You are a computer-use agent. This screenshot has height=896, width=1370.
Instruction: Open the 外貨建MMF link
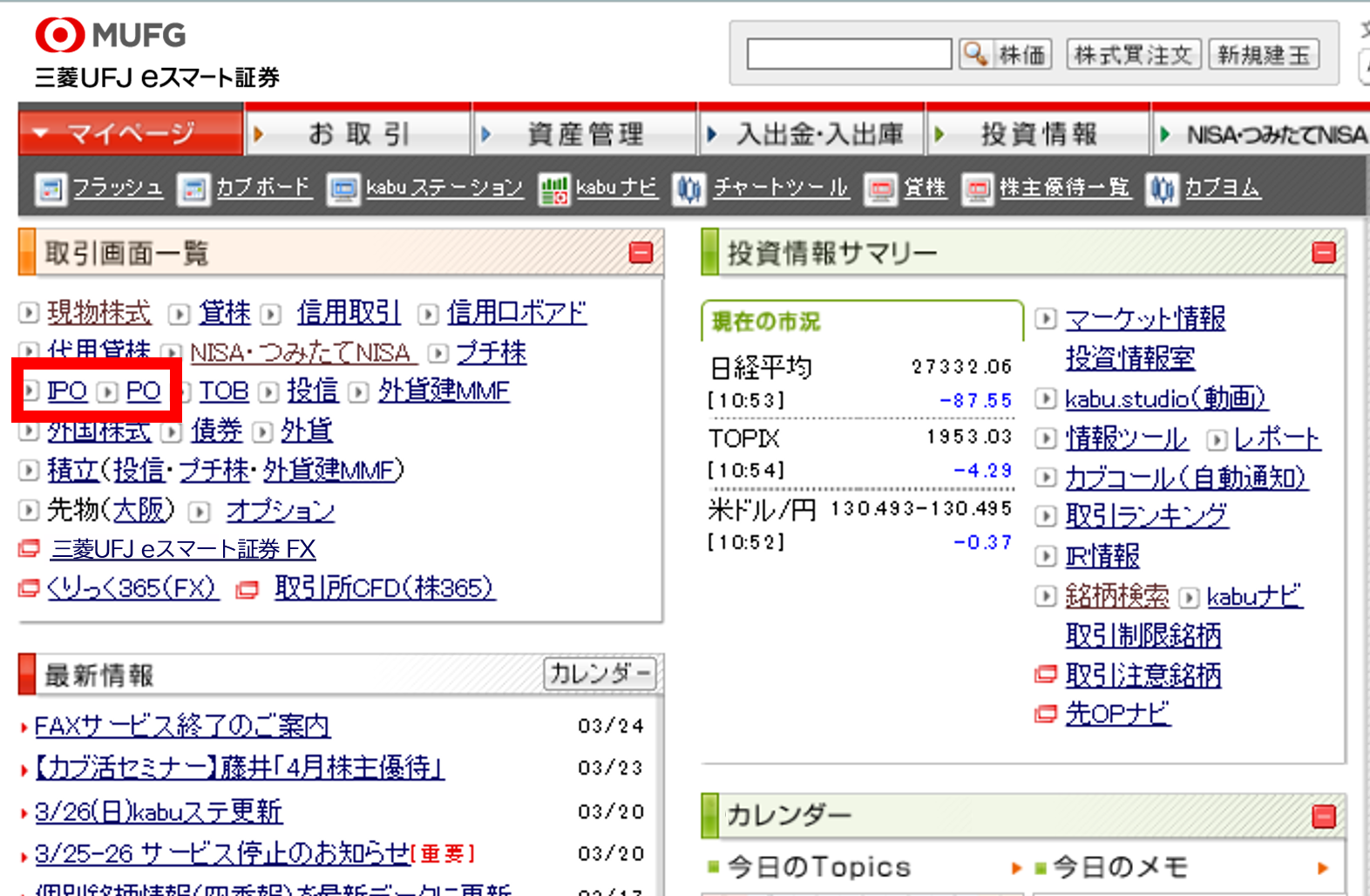click(444, 390)
